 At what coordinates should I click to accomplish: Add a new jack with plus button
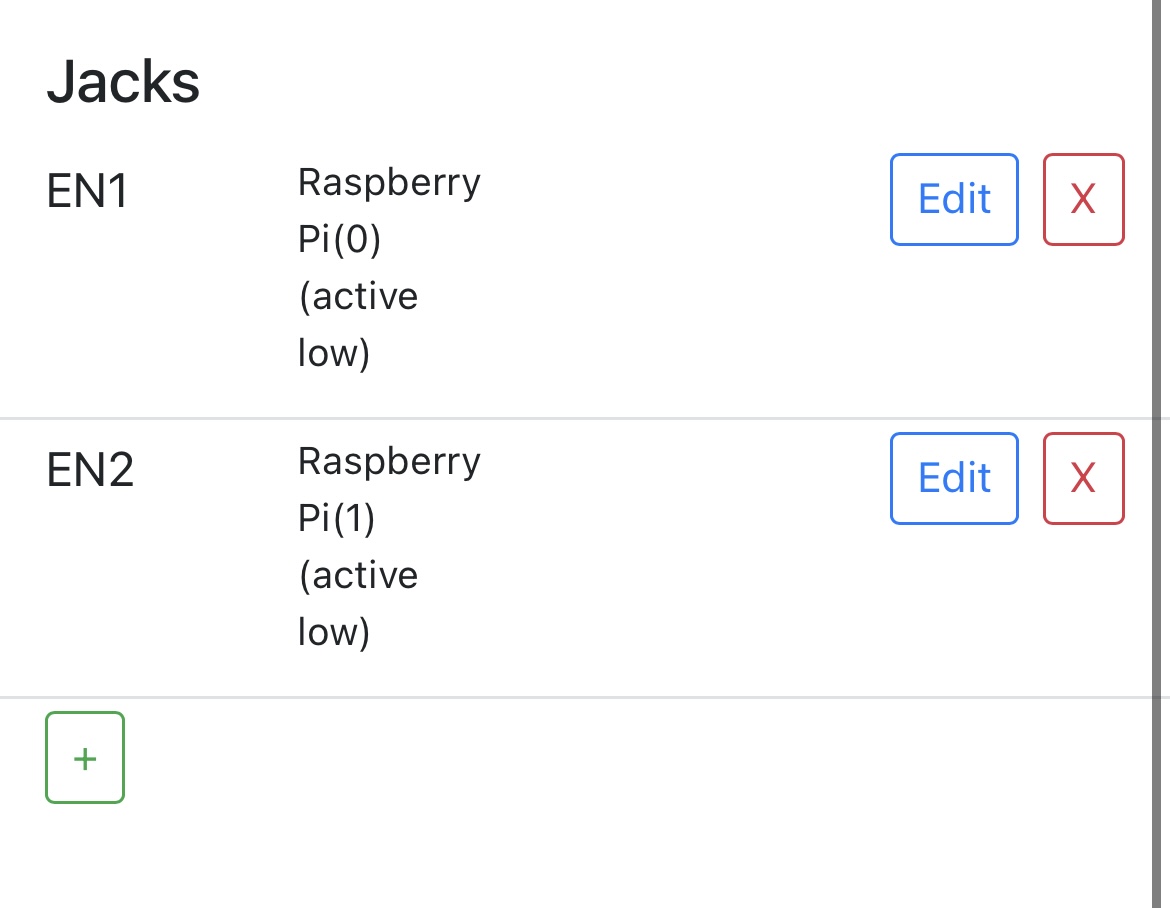85,758
